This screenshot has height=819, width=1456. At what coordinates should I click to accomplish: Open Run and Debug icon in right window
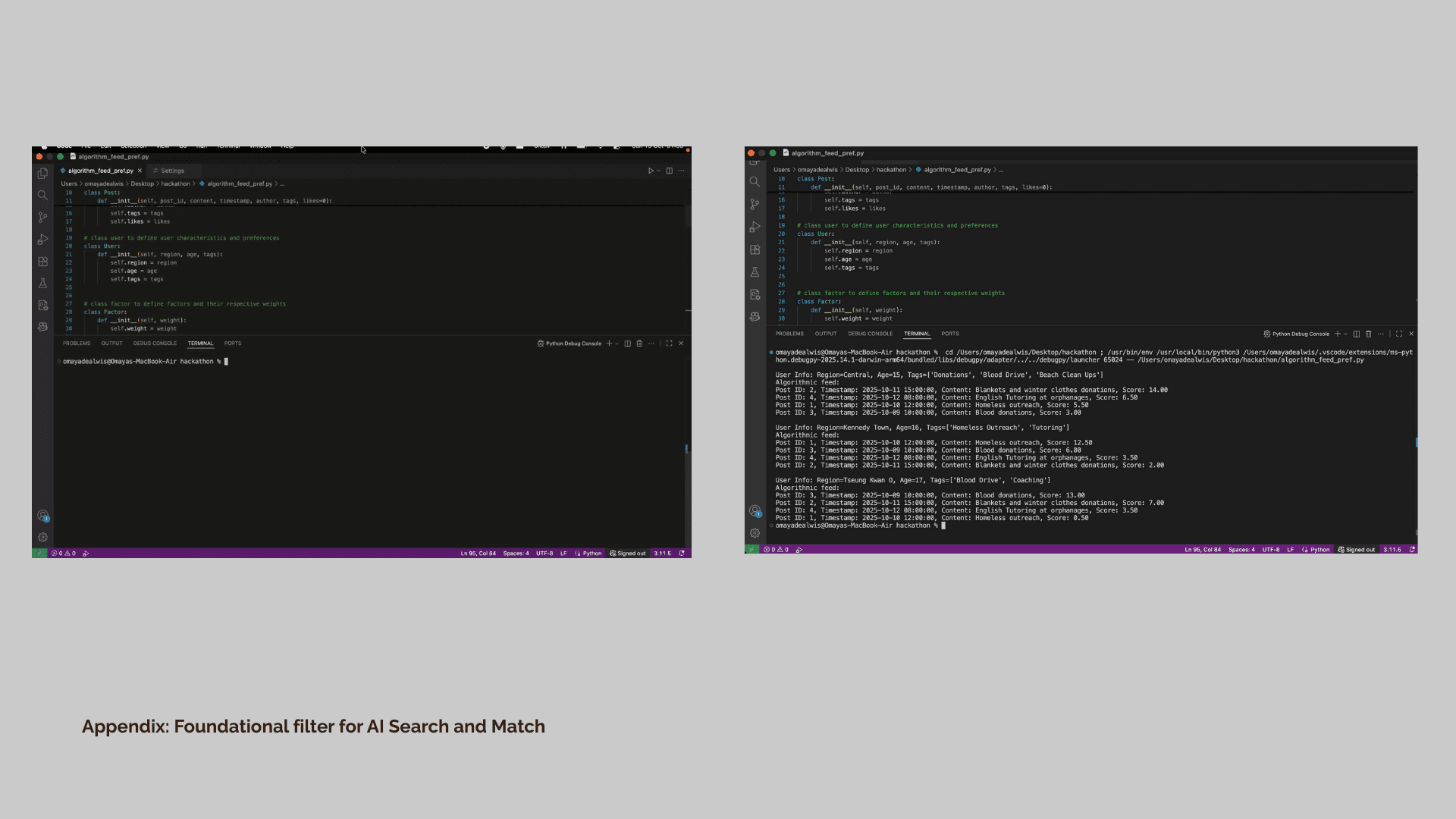755,227
